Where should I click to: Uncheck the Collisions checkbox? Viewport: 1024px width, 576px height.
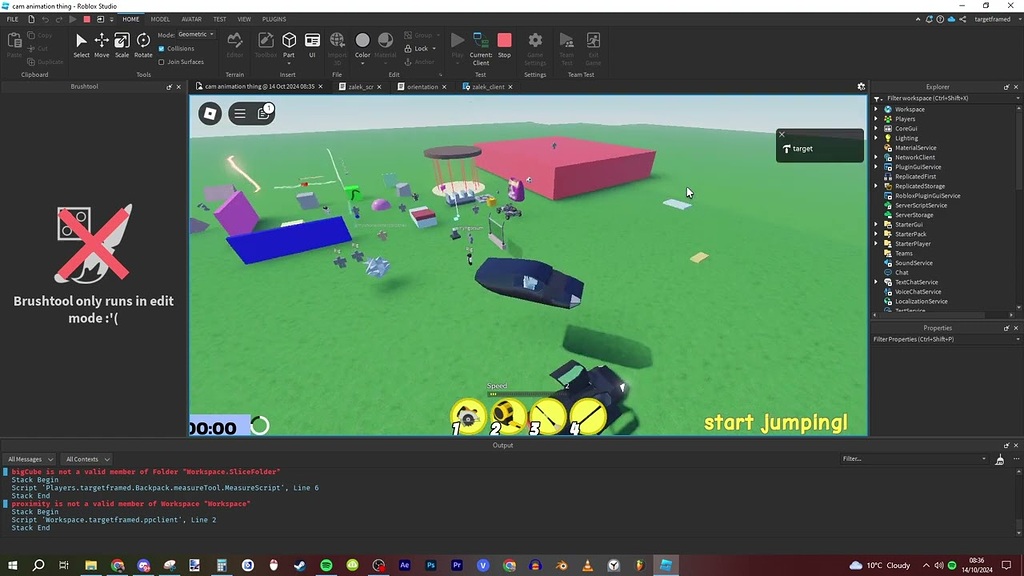(x=163, y=48)
